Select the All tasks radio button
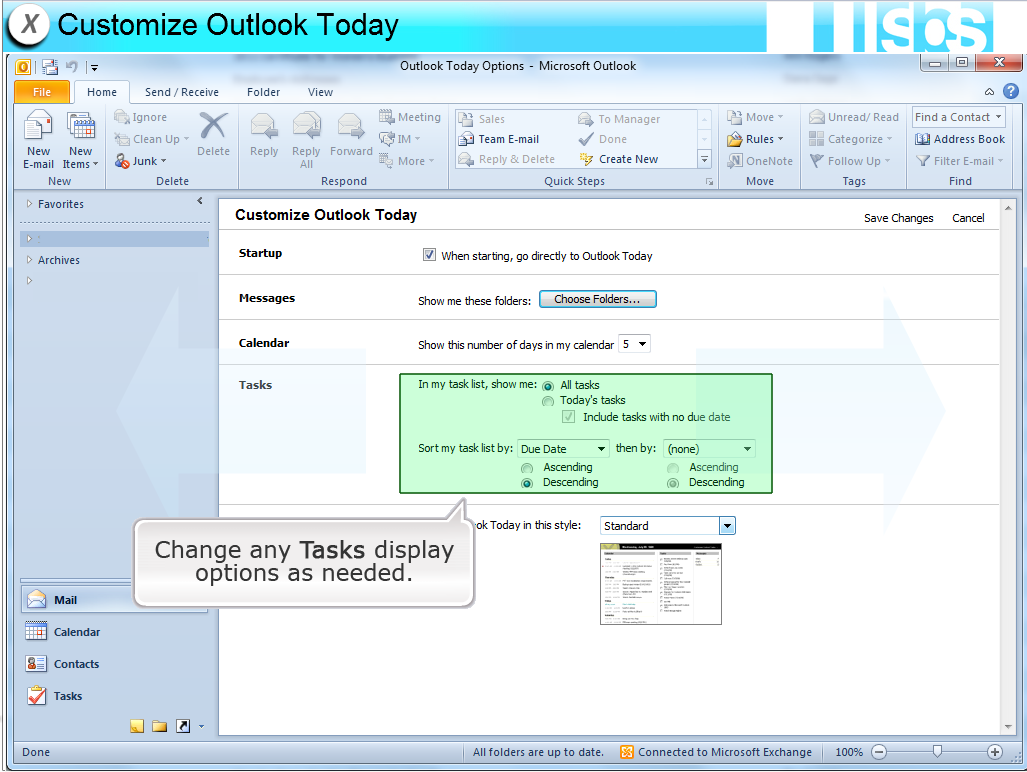 (x=548, y=386)
